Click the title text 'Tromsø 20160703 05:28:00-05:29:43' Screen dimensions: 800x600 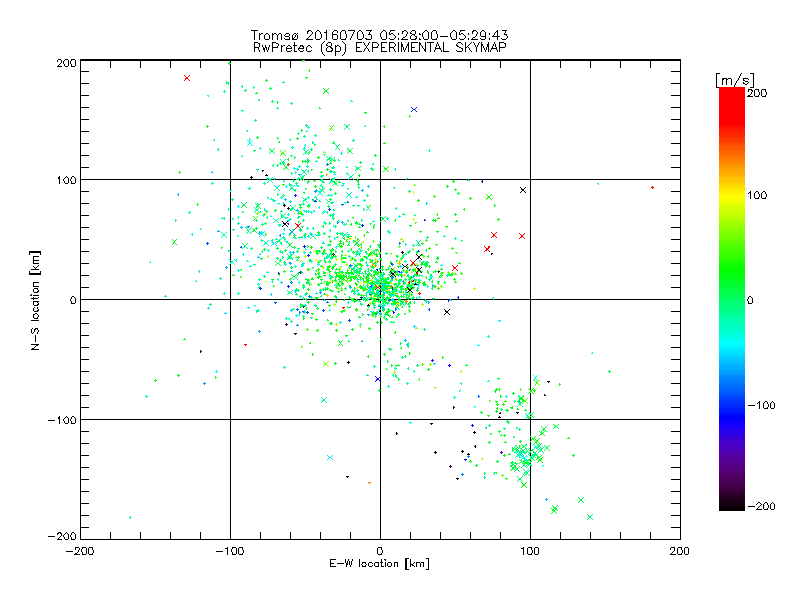[x=380, y=35]
